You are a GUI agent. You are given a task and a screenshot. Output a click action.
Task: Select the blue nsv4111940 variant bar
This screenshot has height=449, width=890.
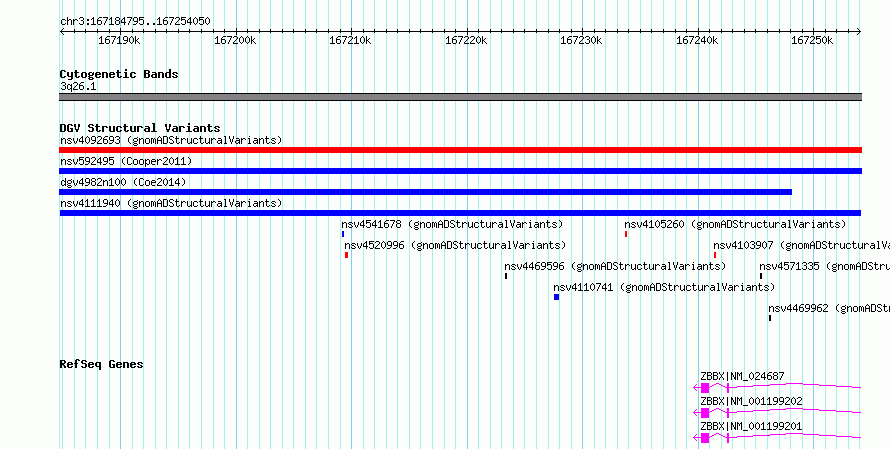(x=460, y=213)
